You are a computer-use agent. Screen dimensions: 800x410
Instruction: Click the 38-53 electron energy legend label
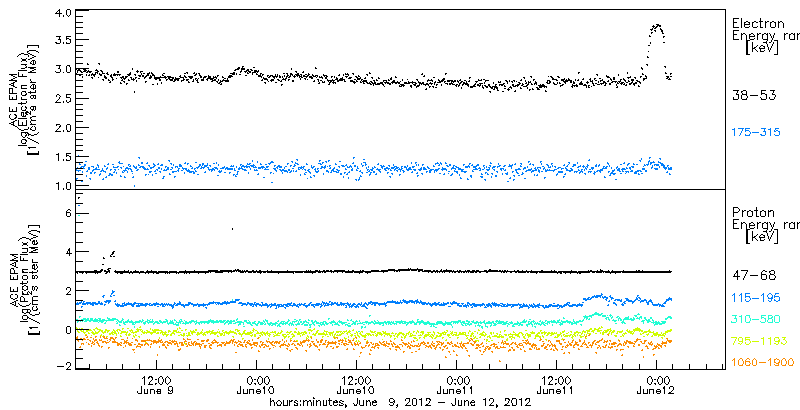[754, 96]
